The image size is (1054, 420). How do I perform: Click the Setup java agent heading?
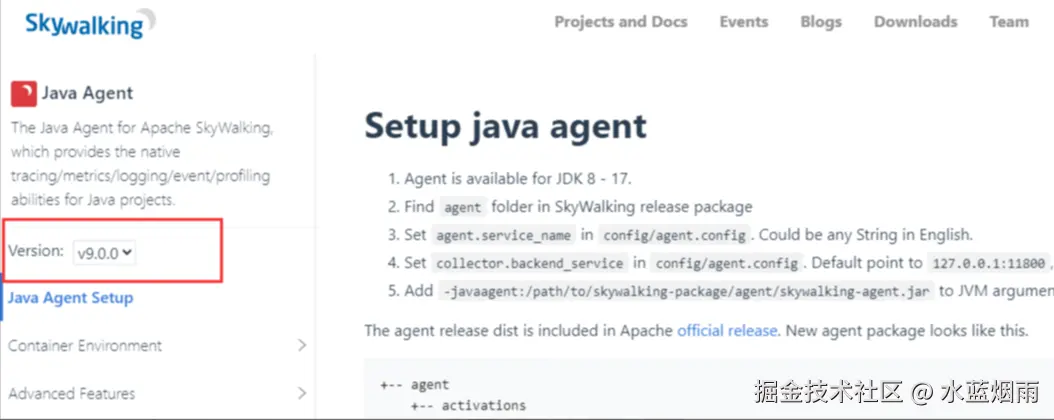505,126
